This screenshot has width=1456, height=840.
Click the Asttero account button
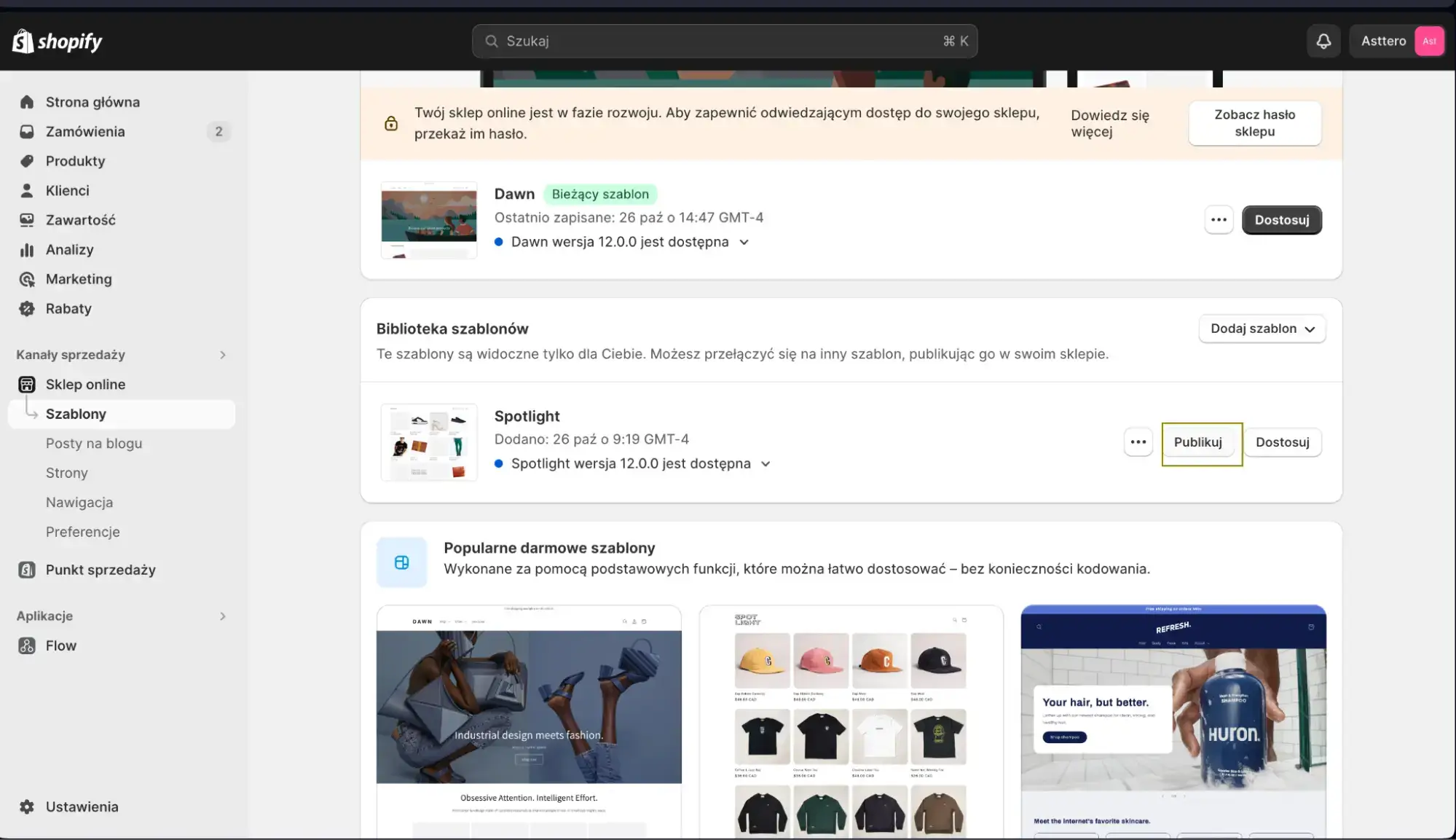pos(1397,41)
